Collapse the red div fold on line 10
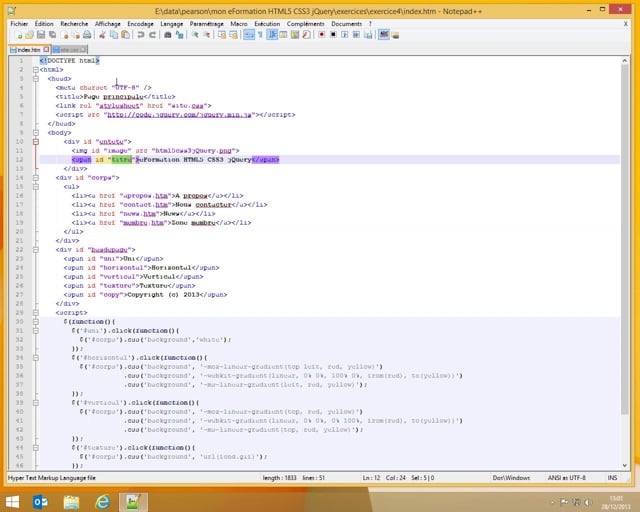 36,142
